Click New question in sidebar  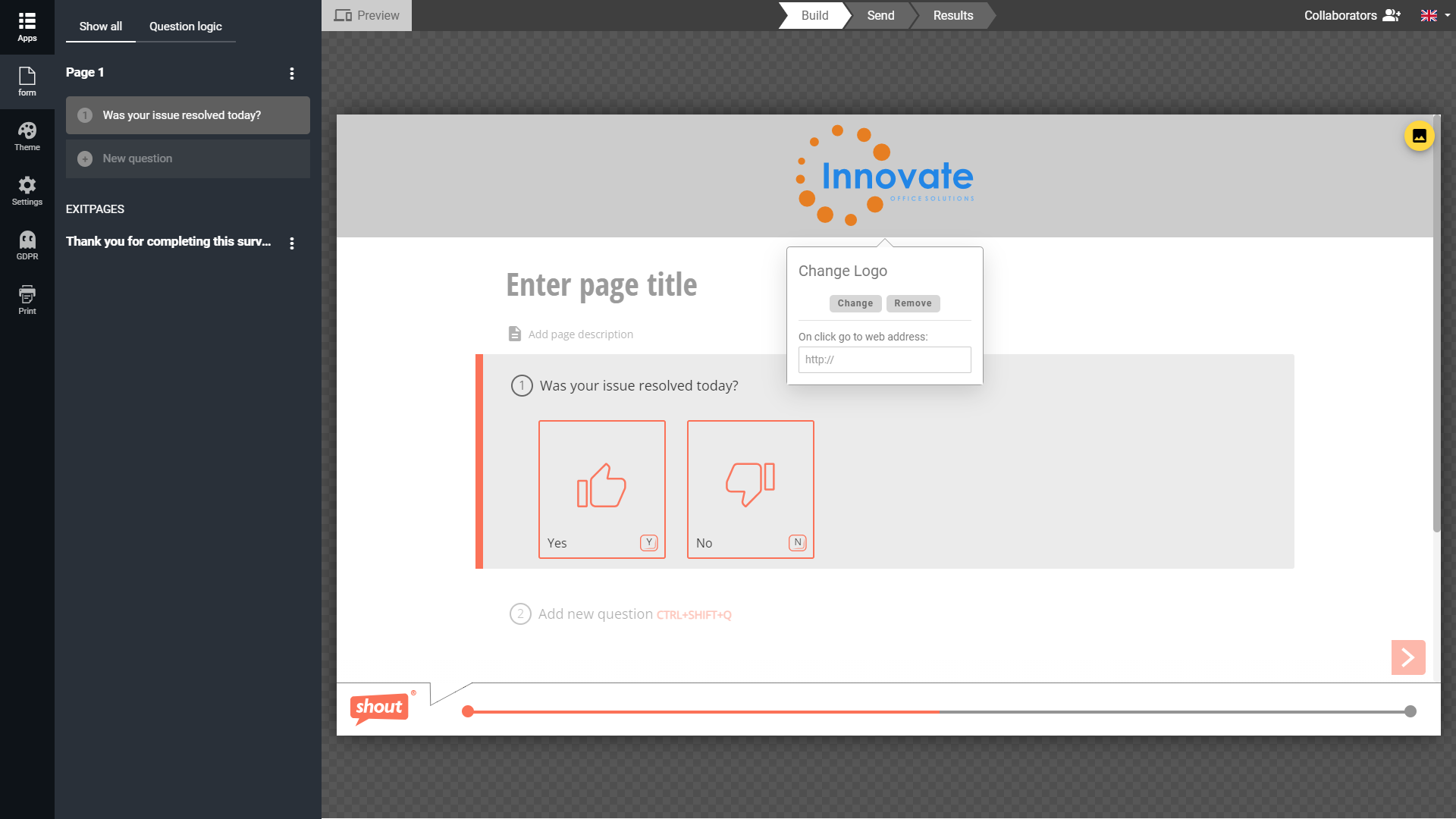point(188,158)
